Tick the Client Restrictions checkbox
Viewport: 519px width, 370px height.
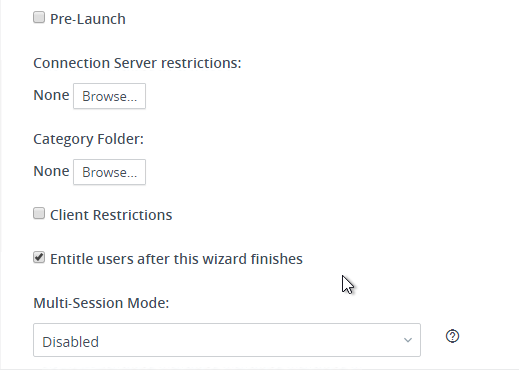[39, 213]
